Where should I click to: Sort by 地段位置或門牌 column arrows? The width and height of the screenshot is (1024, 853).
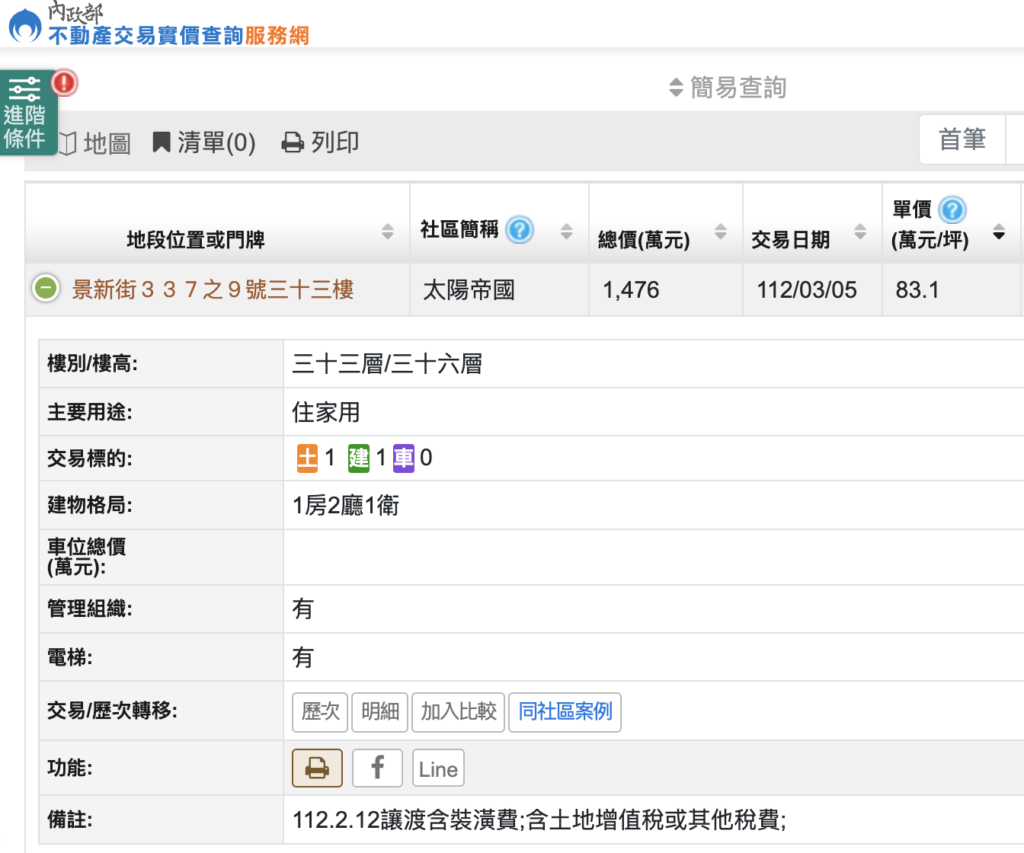click(388, 232)
